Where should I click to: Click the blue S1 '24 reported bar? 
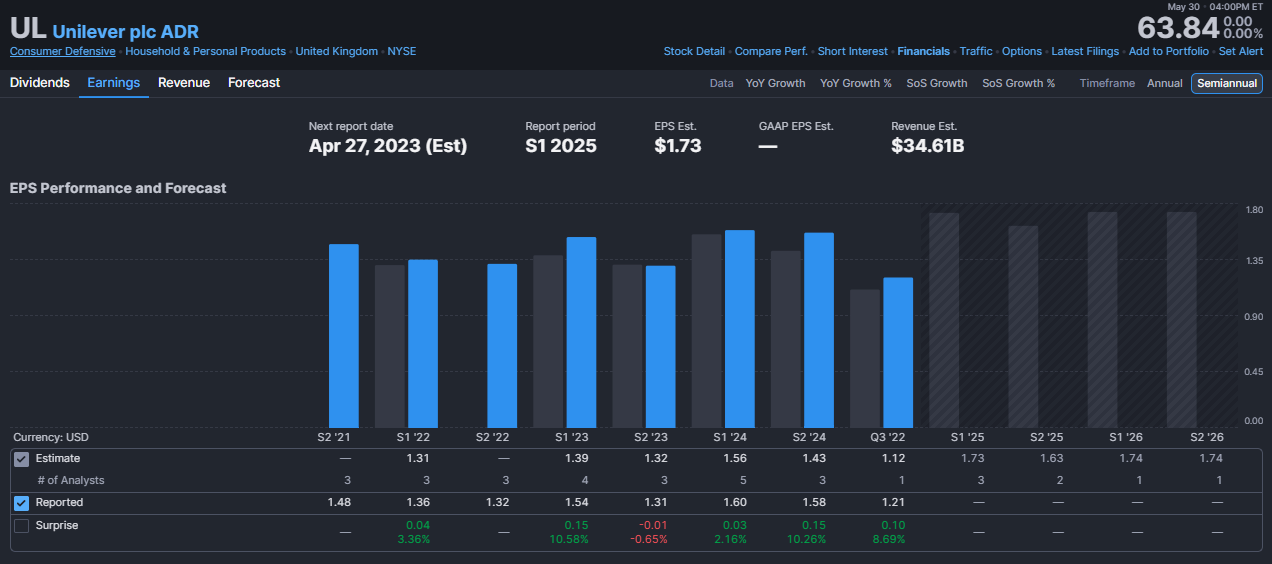740,329
